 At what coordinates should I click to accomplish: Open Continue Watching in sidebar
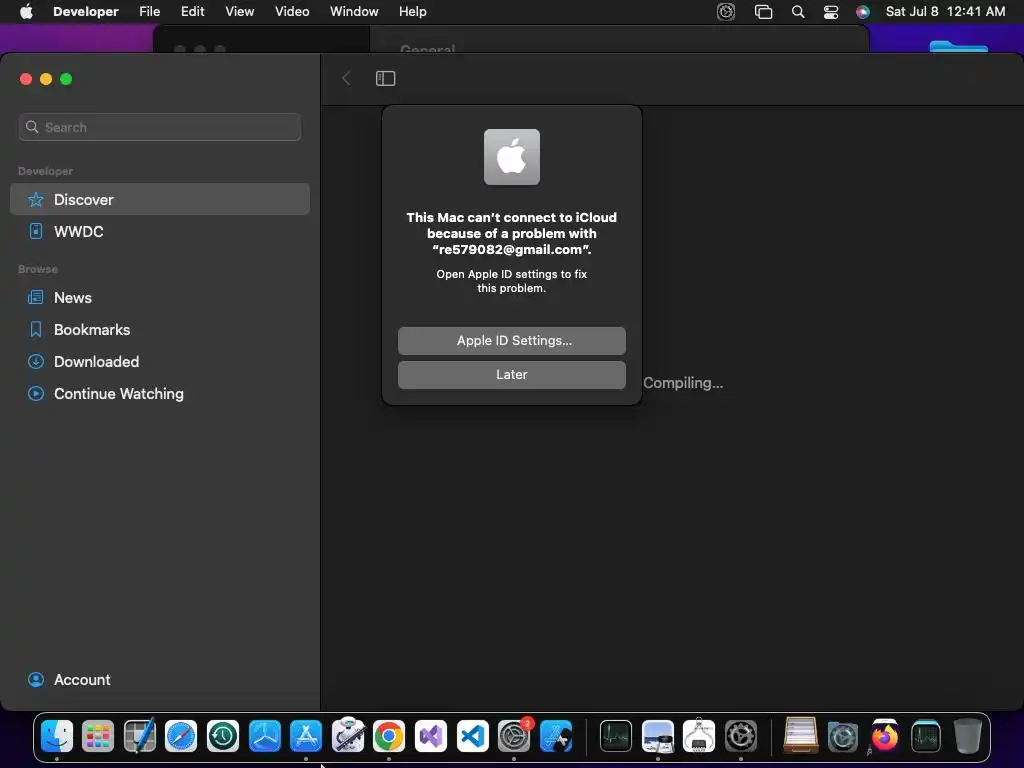[x=159, y=394]
